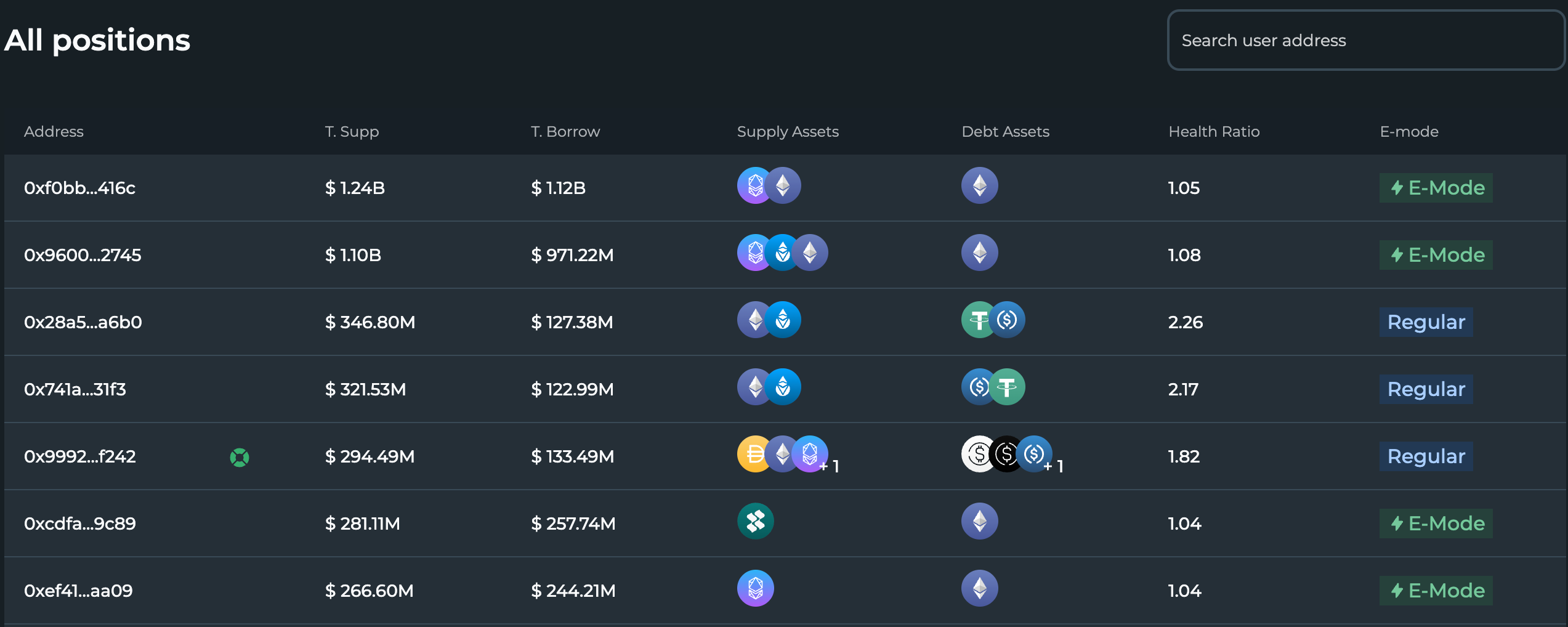The height and width of the screenshot is (627, 1568).
Task: Click the Search user address field
Action: click(1364, 41)
